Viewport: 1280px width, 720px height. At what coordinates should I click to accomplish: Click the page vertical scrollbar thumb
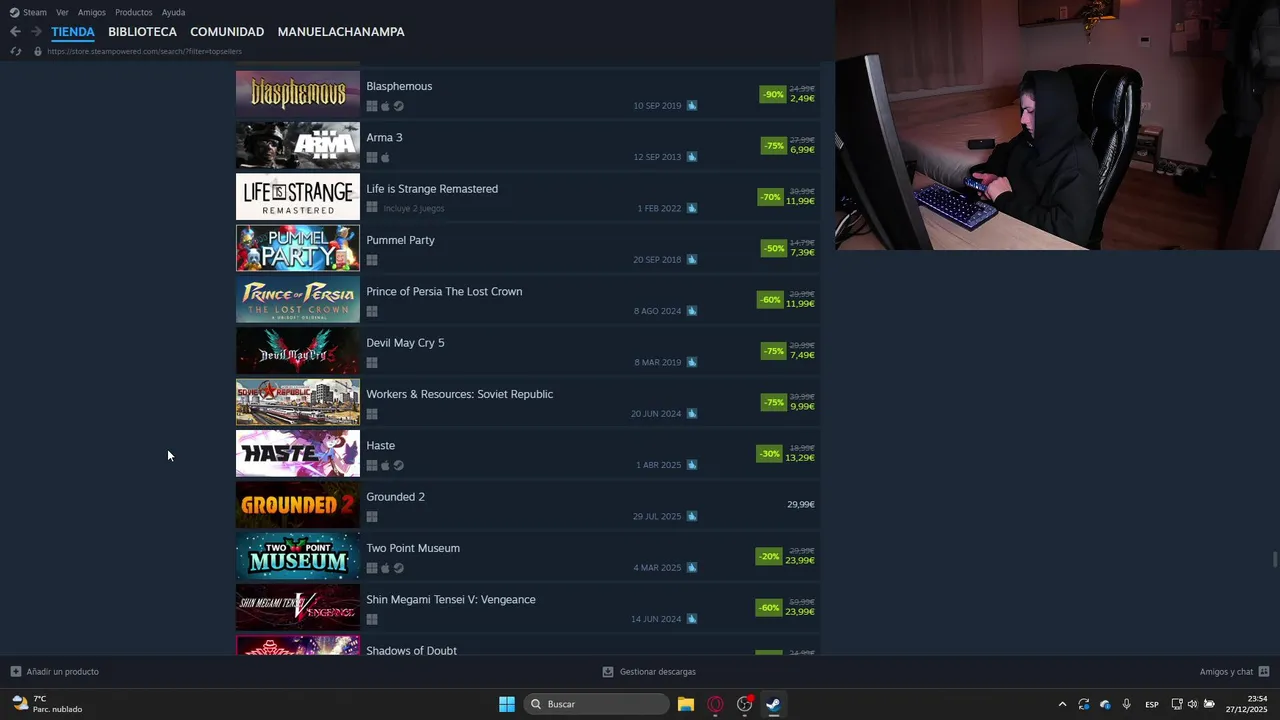1274,559
